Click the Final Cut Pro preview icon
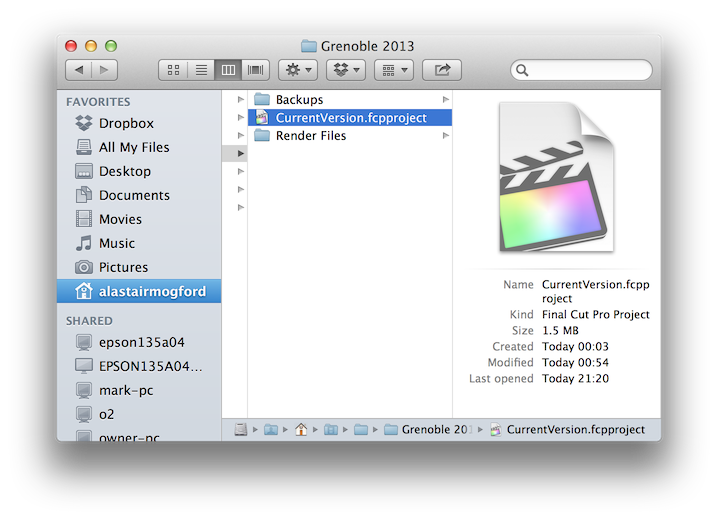718x520 pixels. click(557, 177)
